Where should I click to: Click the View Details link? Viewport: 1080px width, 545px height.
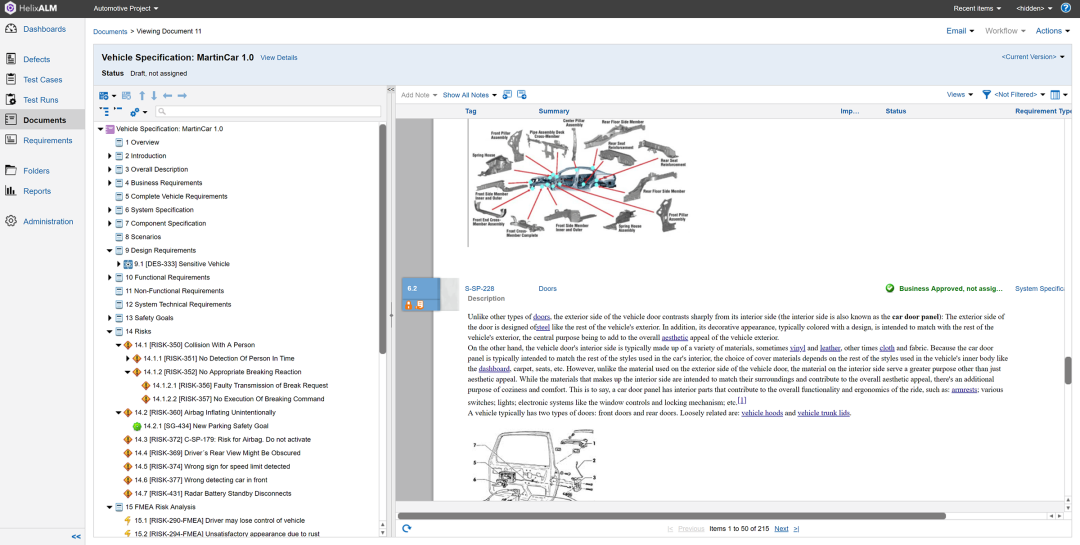coord(279,58)
